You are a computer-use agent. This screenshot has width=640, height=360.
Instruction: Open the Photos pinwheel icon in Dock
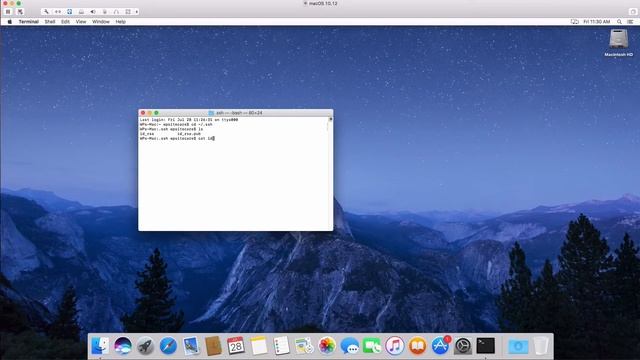[x=327, y=346]
